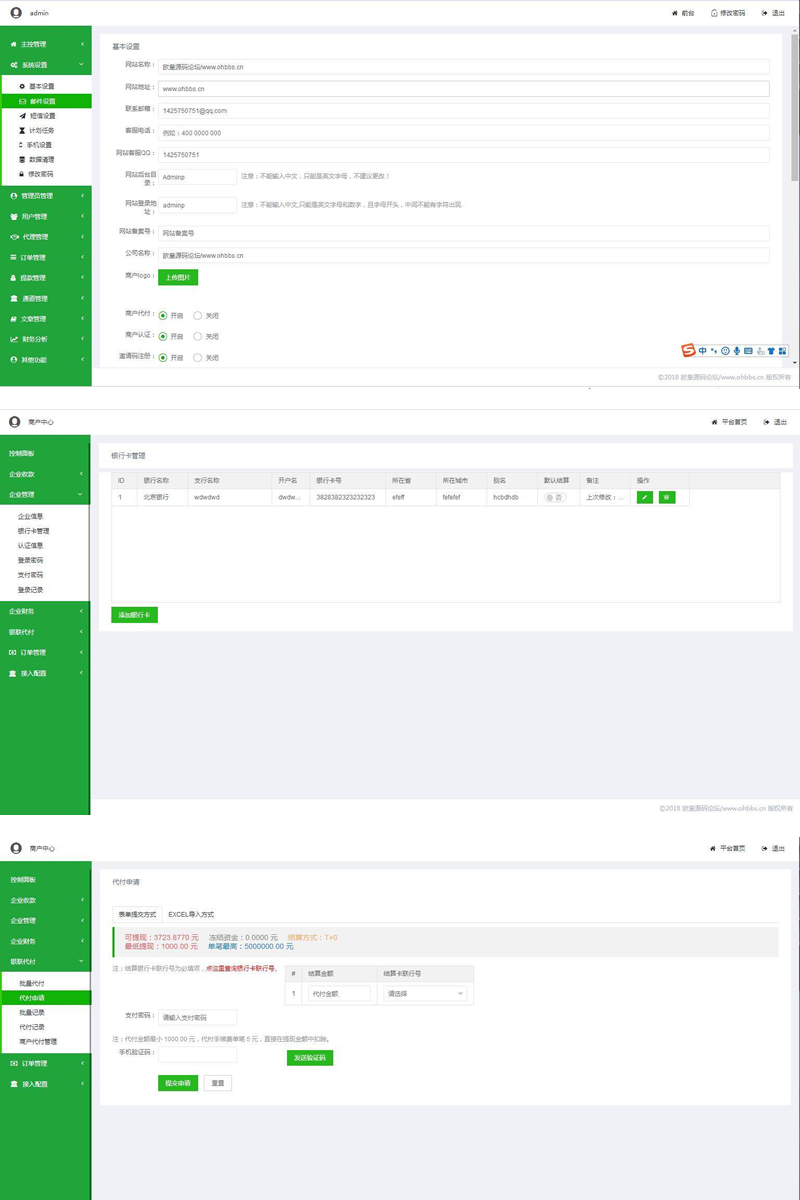Select 关闭 for 商户认证
This screenshot has height=1200, width=800.
pos(197,336)
